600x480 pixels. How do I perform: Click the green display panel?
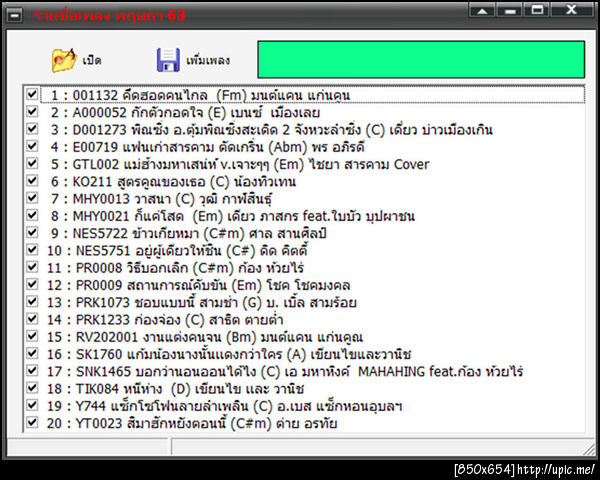click(421, 59)
